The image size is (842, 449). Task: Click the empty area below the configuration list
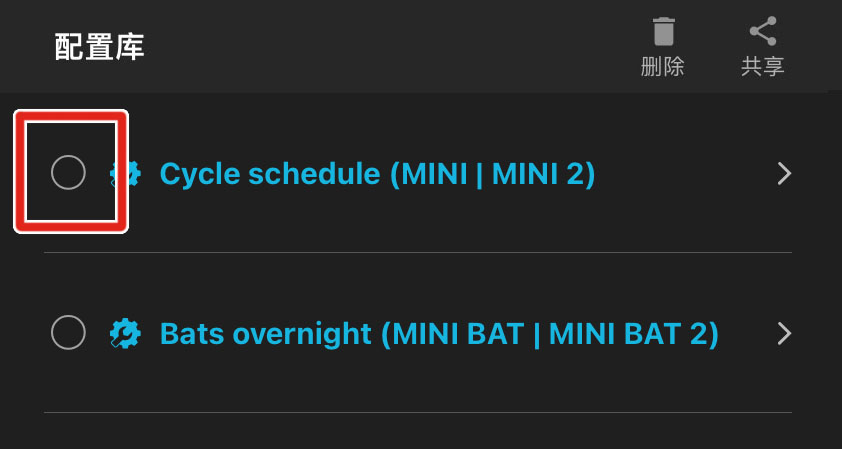[x=418, y=433]
